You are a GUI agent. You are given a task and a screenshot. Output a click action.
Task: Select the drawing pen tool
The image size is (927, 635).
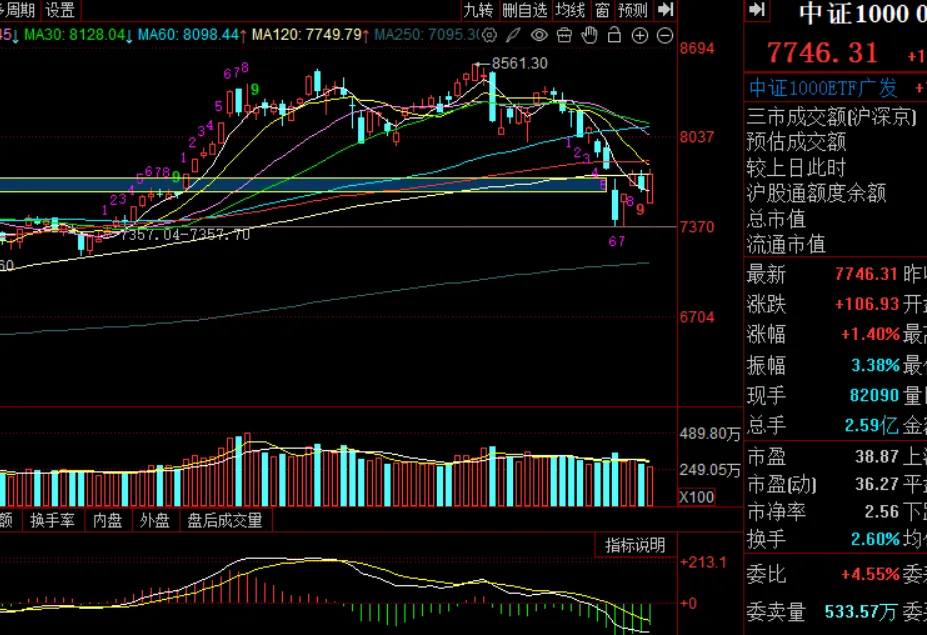513,35
